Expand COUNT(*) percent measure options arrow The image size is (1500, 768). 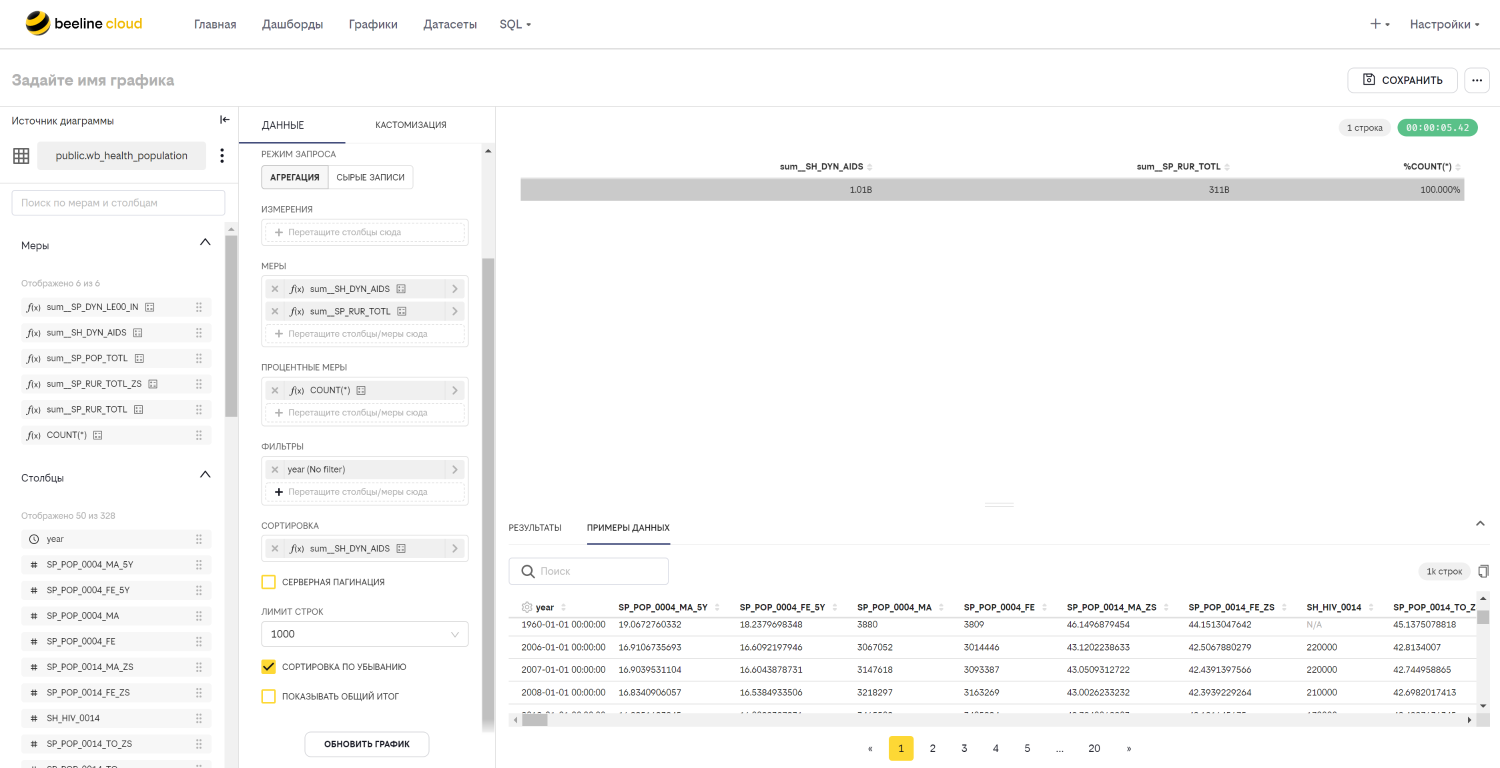click(455, 391)
